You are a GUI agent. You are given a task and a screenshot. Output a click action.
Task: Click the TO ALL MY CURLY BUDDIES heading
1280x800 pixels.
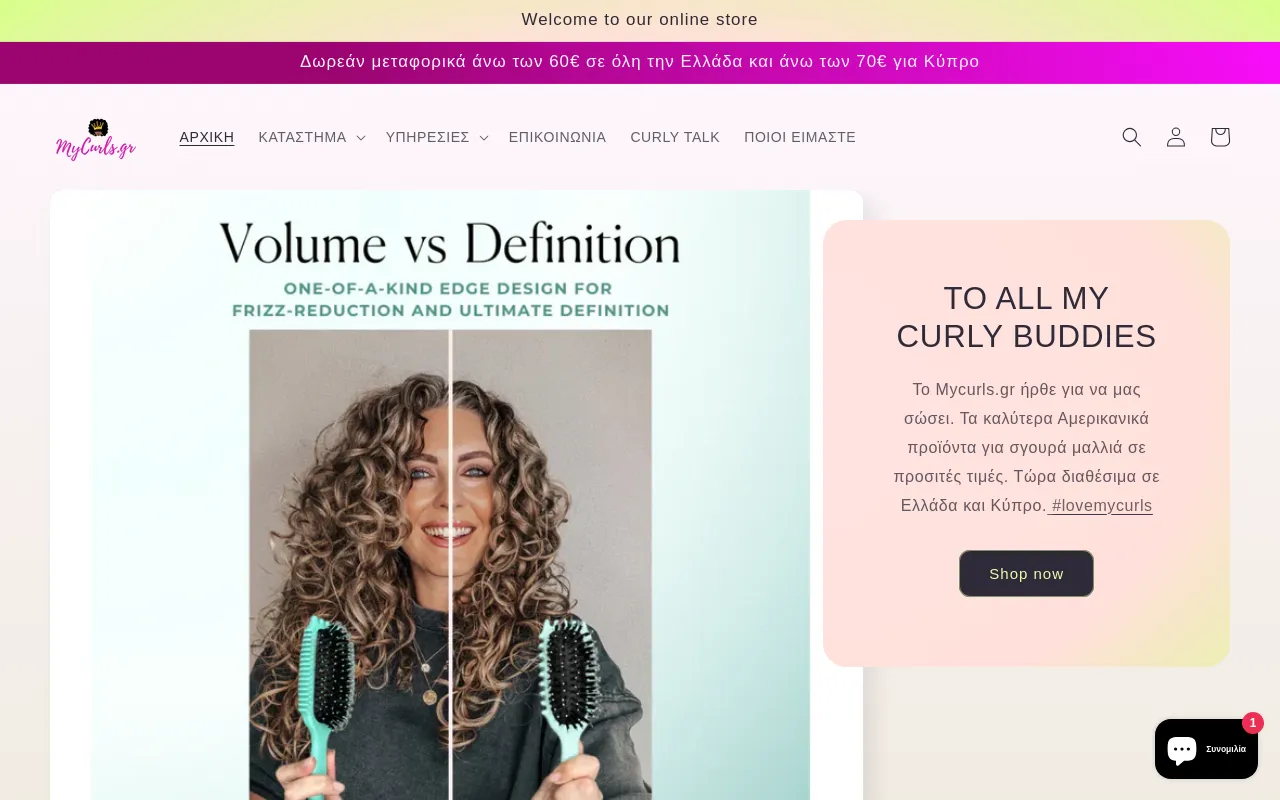tap(1026, 317)
